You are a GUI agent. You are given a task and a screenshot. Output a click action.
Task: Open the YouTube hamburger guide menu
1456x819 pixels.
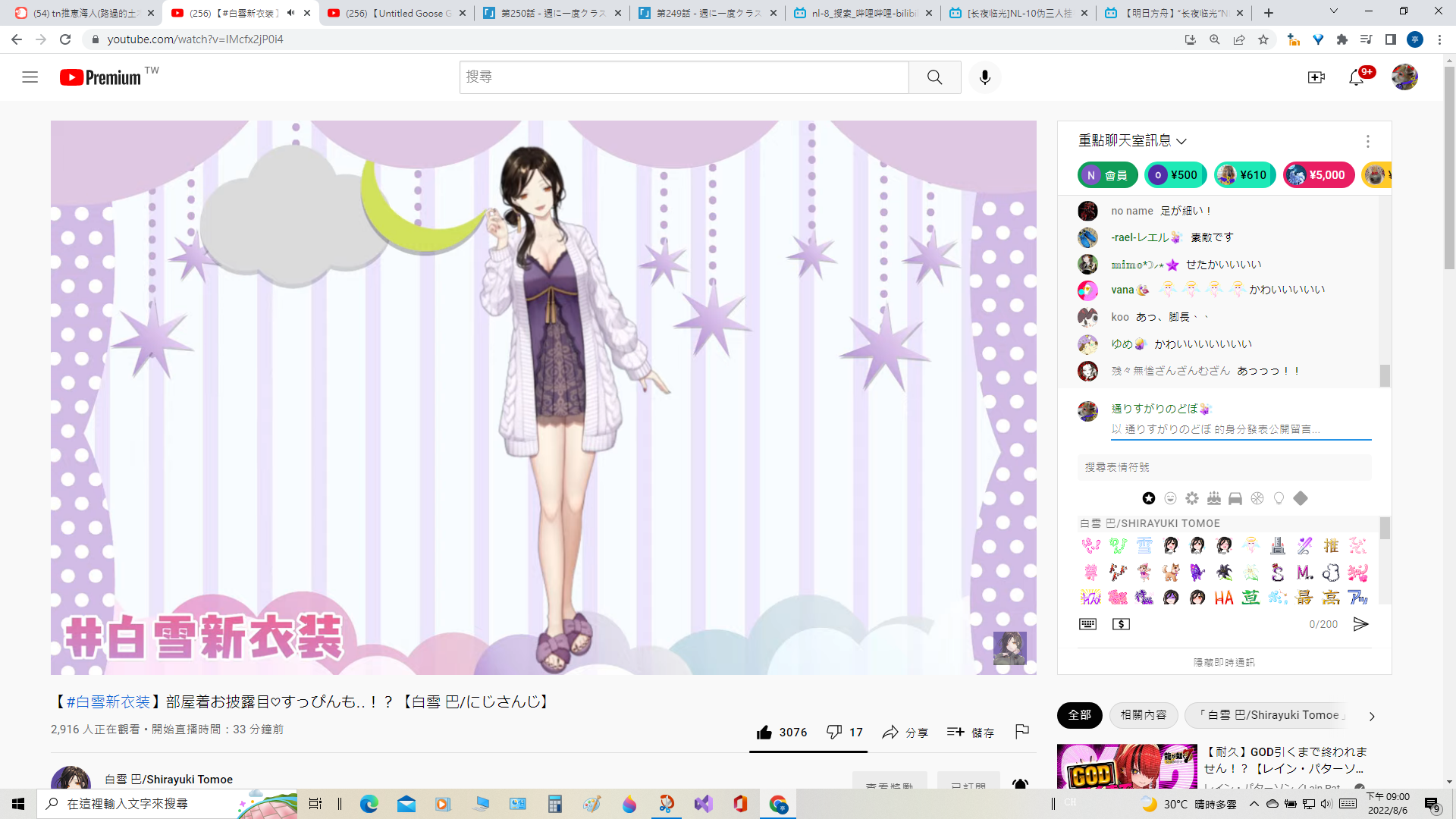30,77
